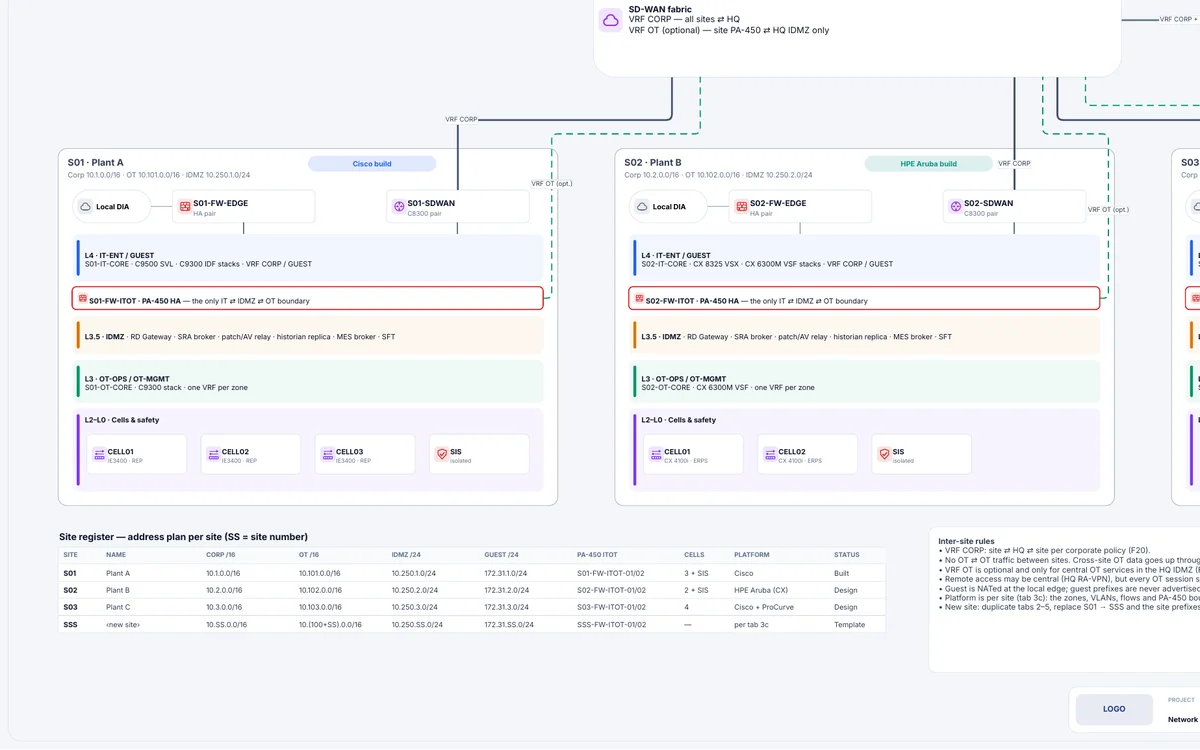Select the "Cisco + ProCurve" platform cell

763,607
